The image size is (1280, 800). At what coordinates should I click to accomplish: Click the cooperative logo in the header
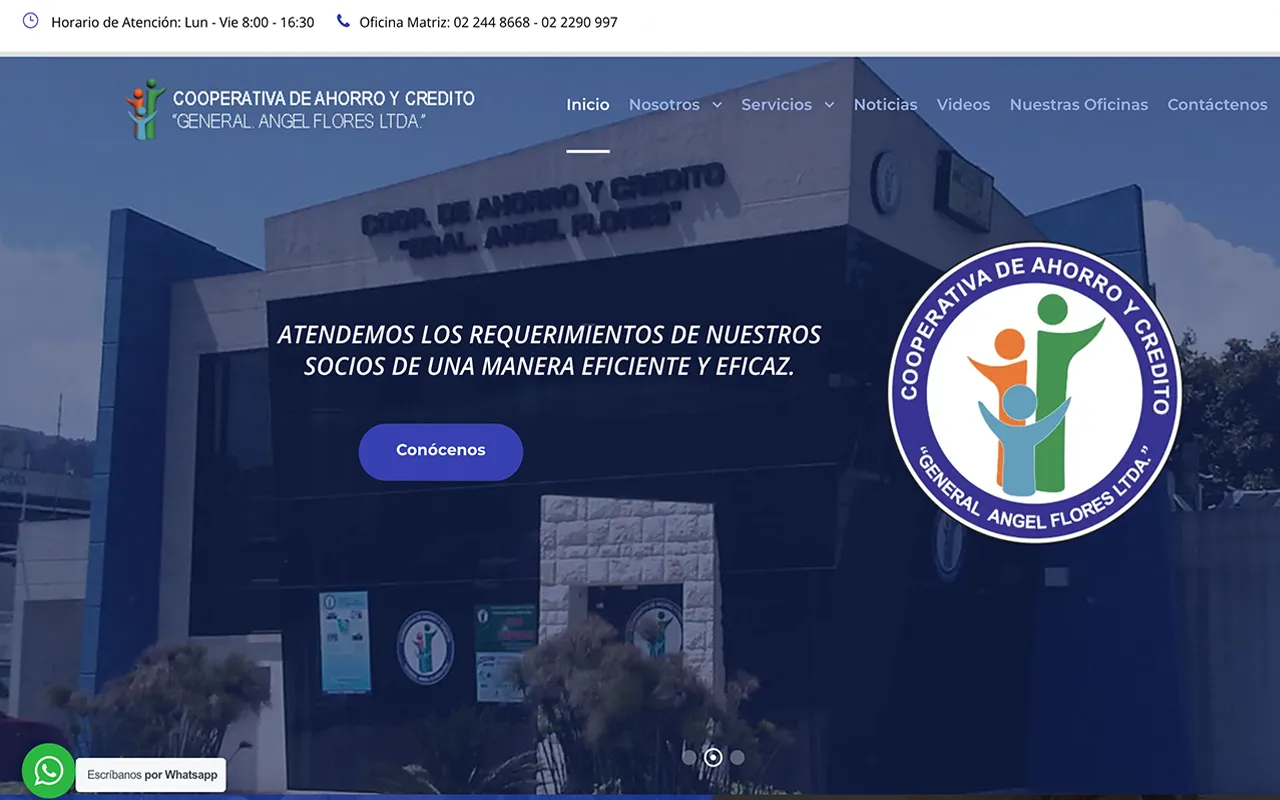146,108
